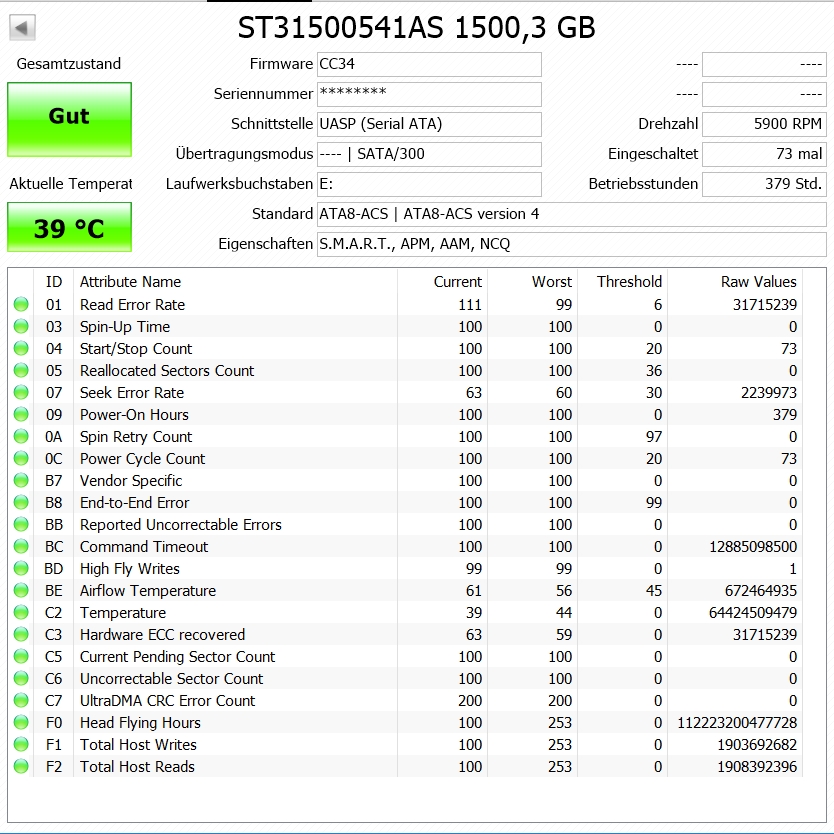
Task: Click the green Gut health status button
Action: pos(69,119)
